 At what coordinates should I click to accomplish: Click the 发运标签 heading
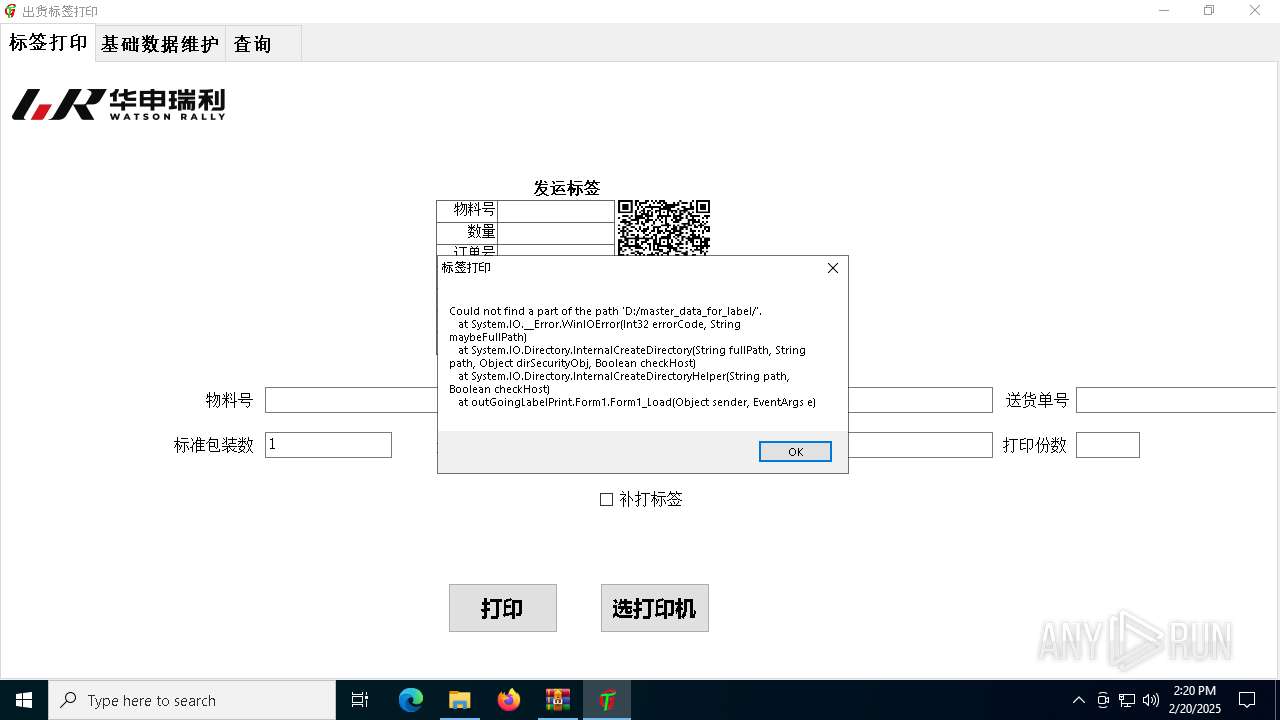tap(566, 188)
